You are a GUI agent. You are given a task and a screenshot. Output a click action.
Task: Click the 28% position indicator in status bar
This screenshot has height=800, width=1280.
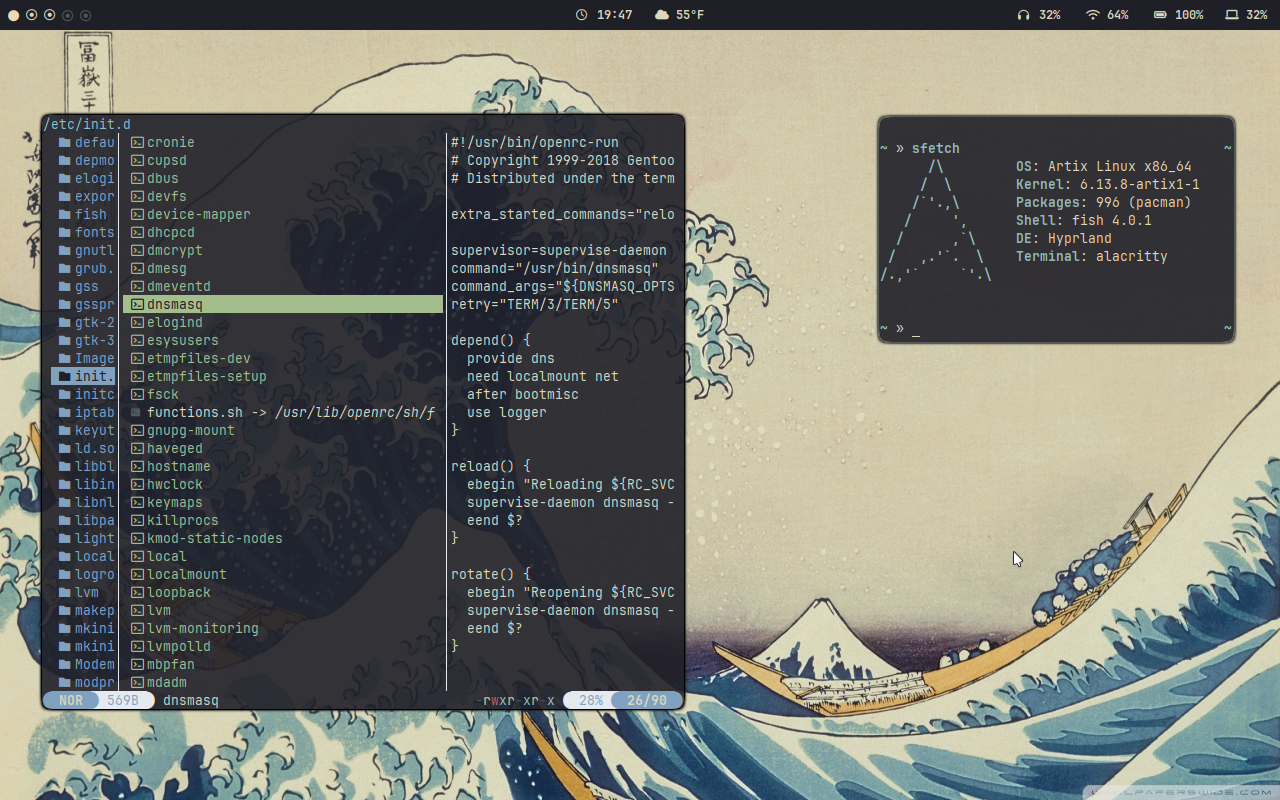coord(591,700)
